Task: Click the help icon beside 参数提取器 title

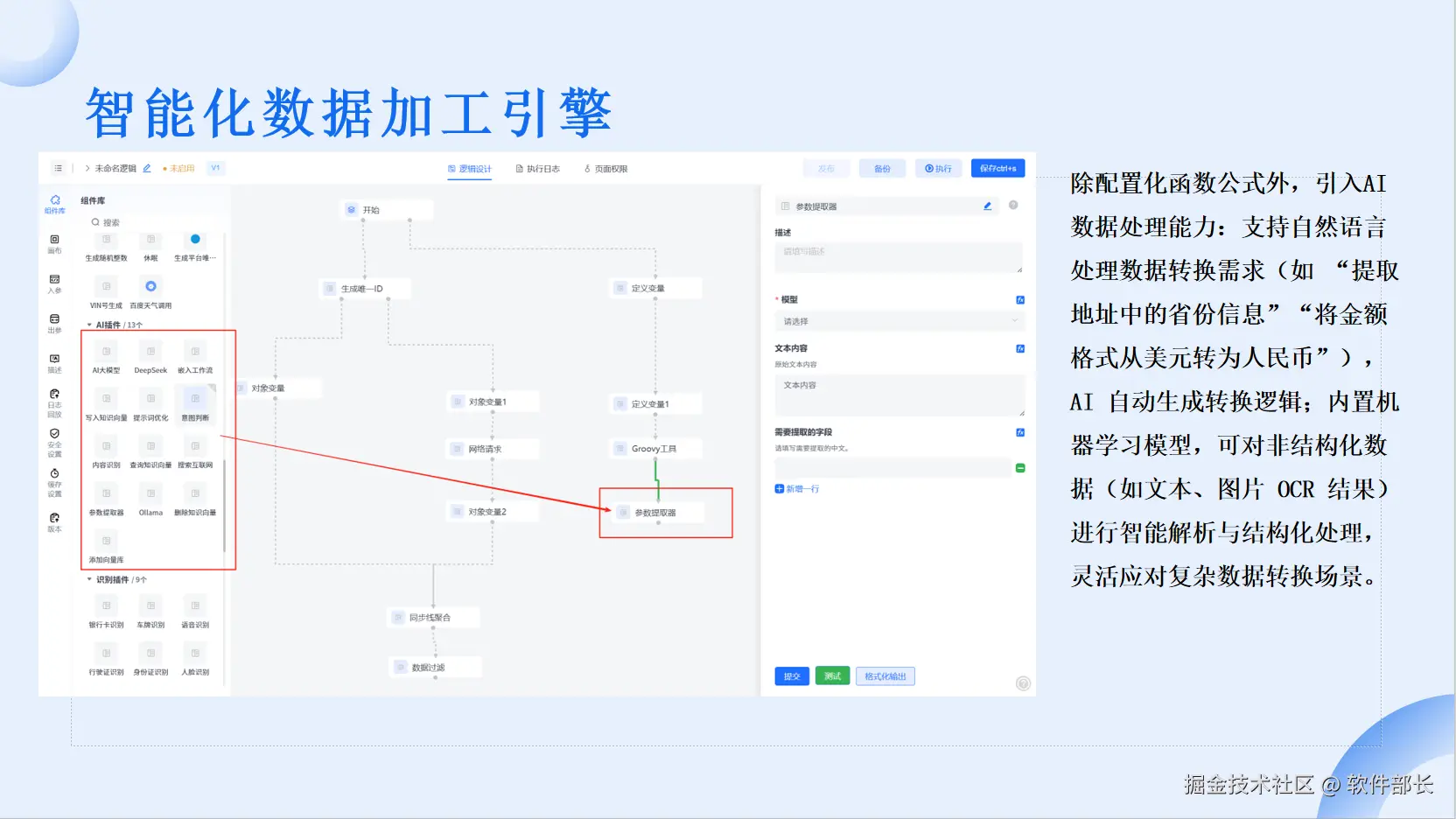Action: (1013, 206)
